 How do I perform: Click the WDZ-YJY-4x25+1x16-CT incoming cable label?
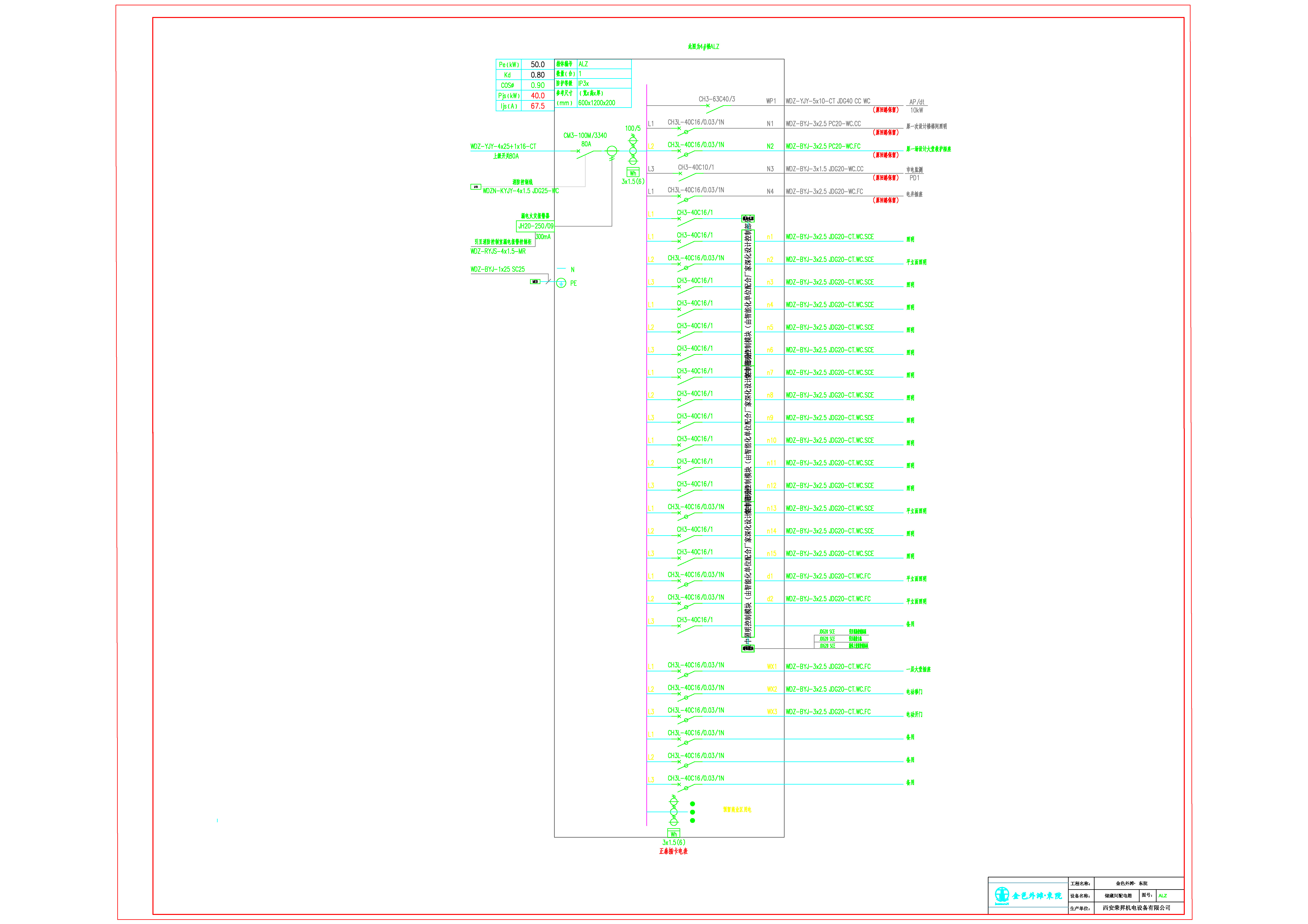pos(503,146)
